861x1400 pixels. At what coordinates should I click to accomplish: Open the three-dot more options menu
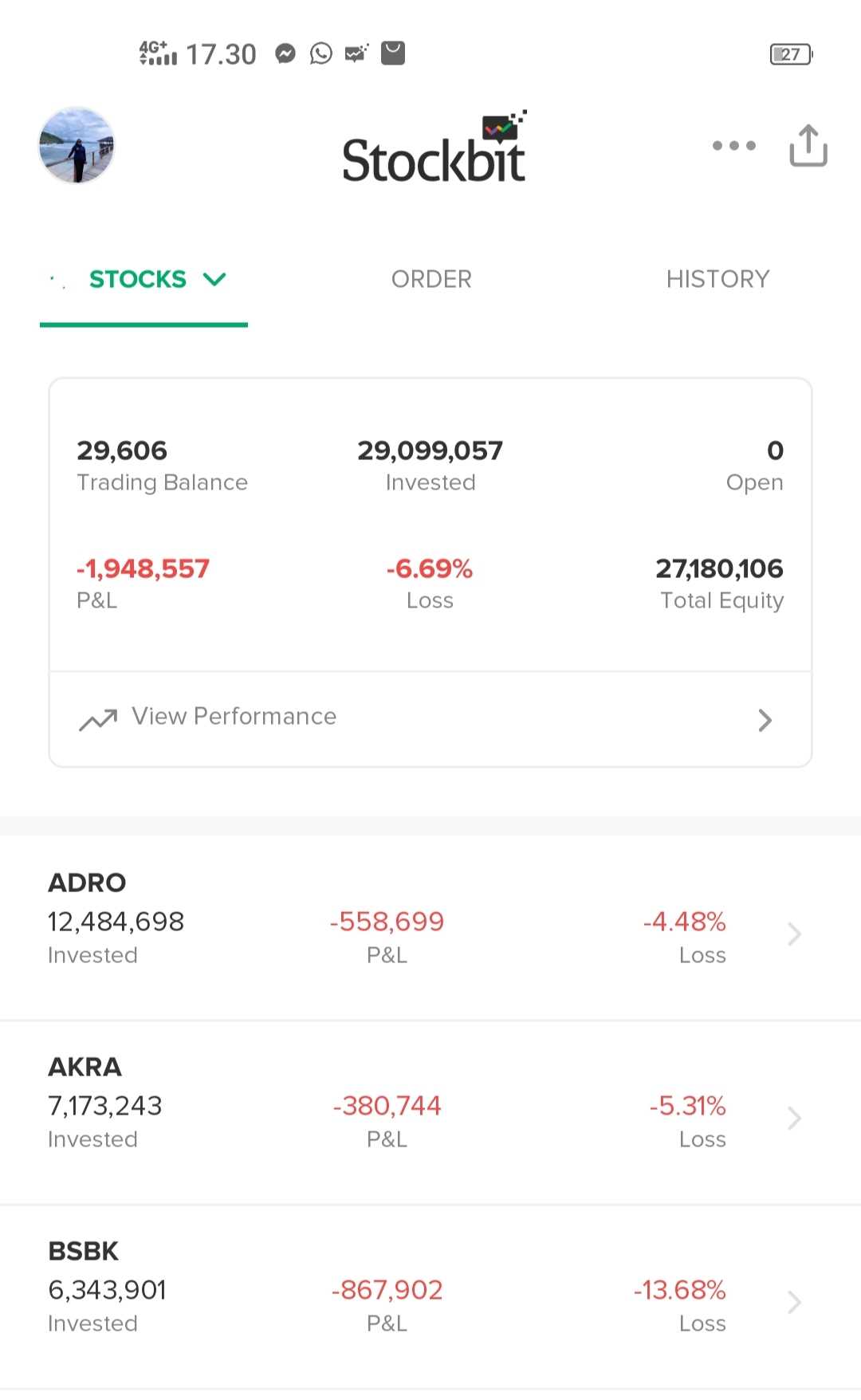733,146
